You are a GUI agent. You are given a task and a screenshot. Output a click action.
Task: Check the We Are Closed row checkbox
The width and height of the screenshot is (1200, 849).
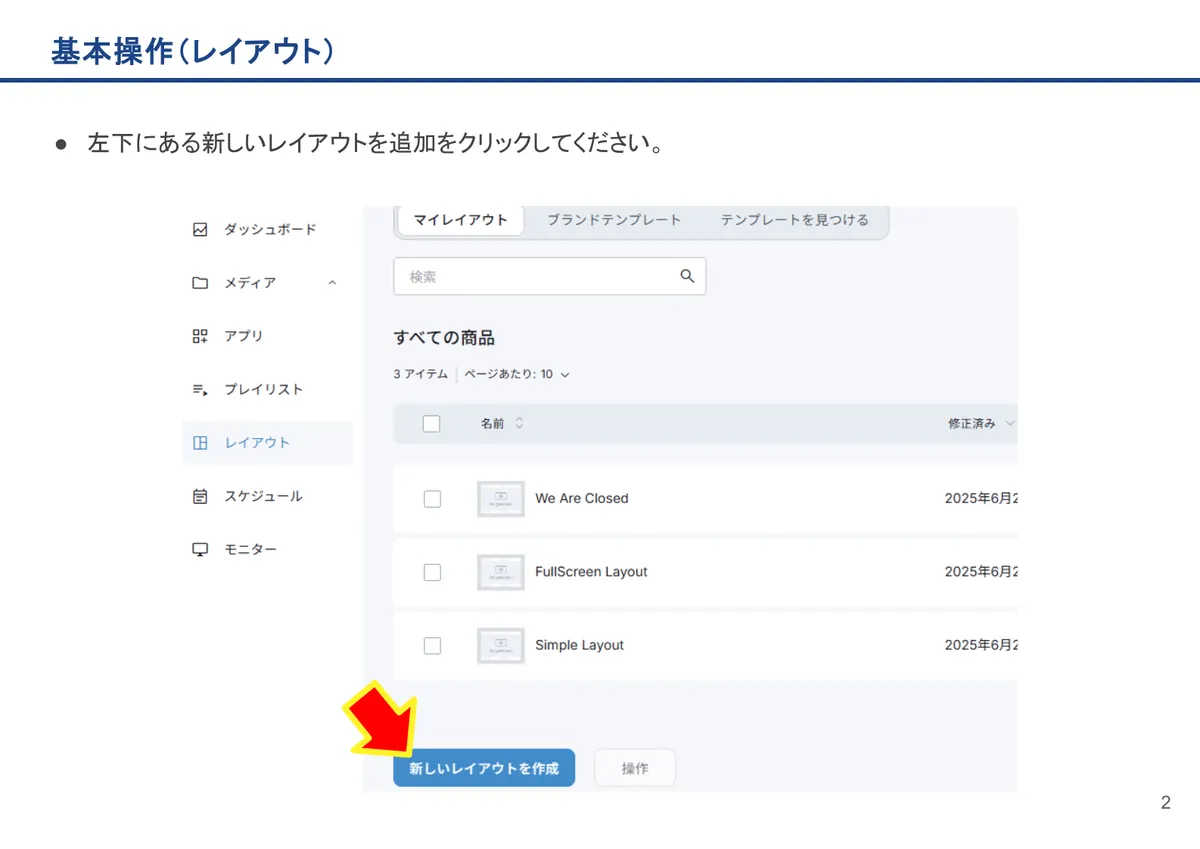point(432,499)
